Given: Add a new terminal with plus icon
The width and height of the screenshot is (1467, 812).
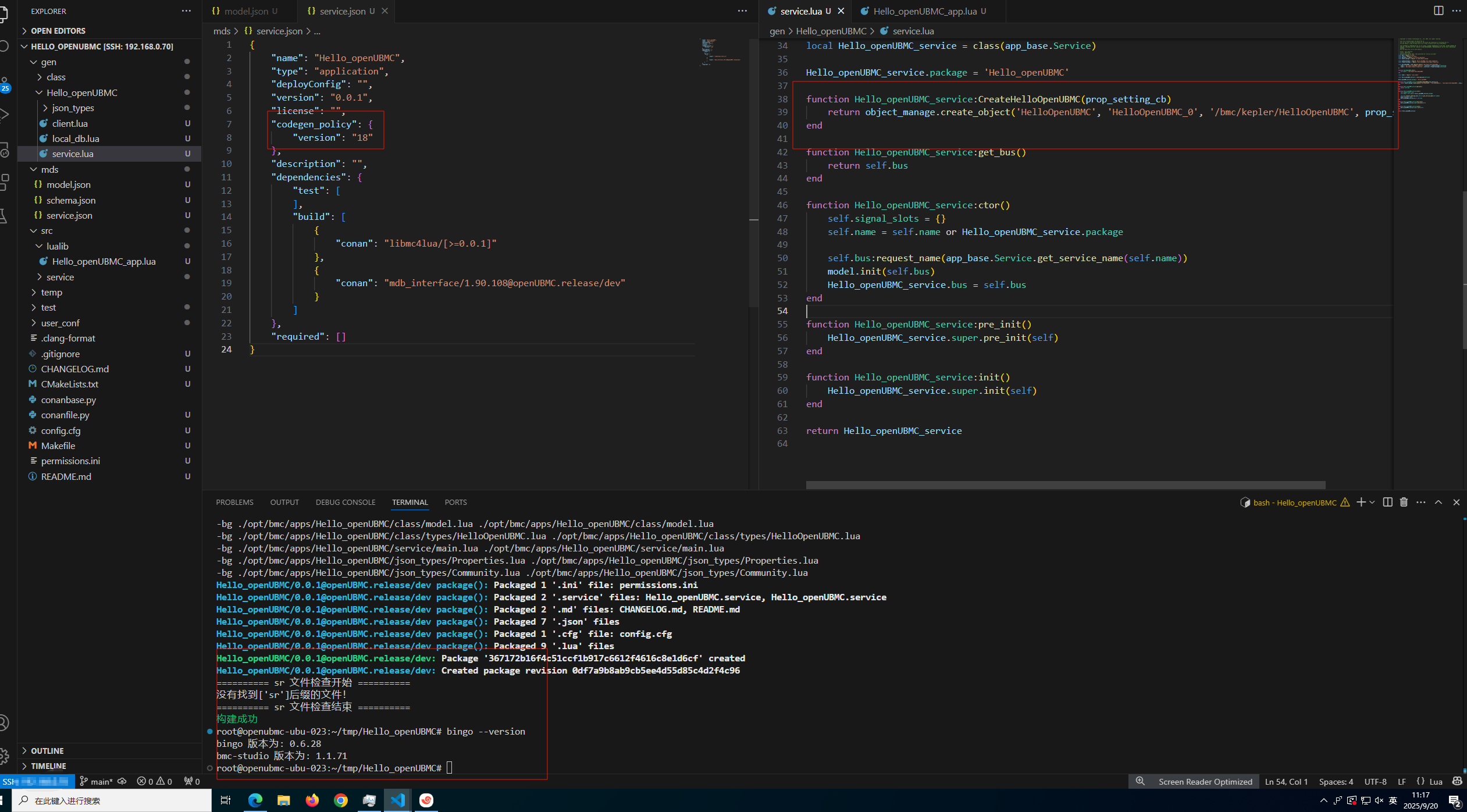Looking at the screenshot, I should tap(1361, 502).
